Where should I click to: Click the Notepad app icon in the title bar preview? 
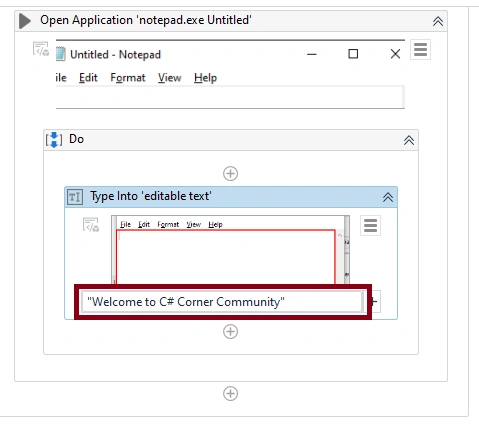[61, 54]
